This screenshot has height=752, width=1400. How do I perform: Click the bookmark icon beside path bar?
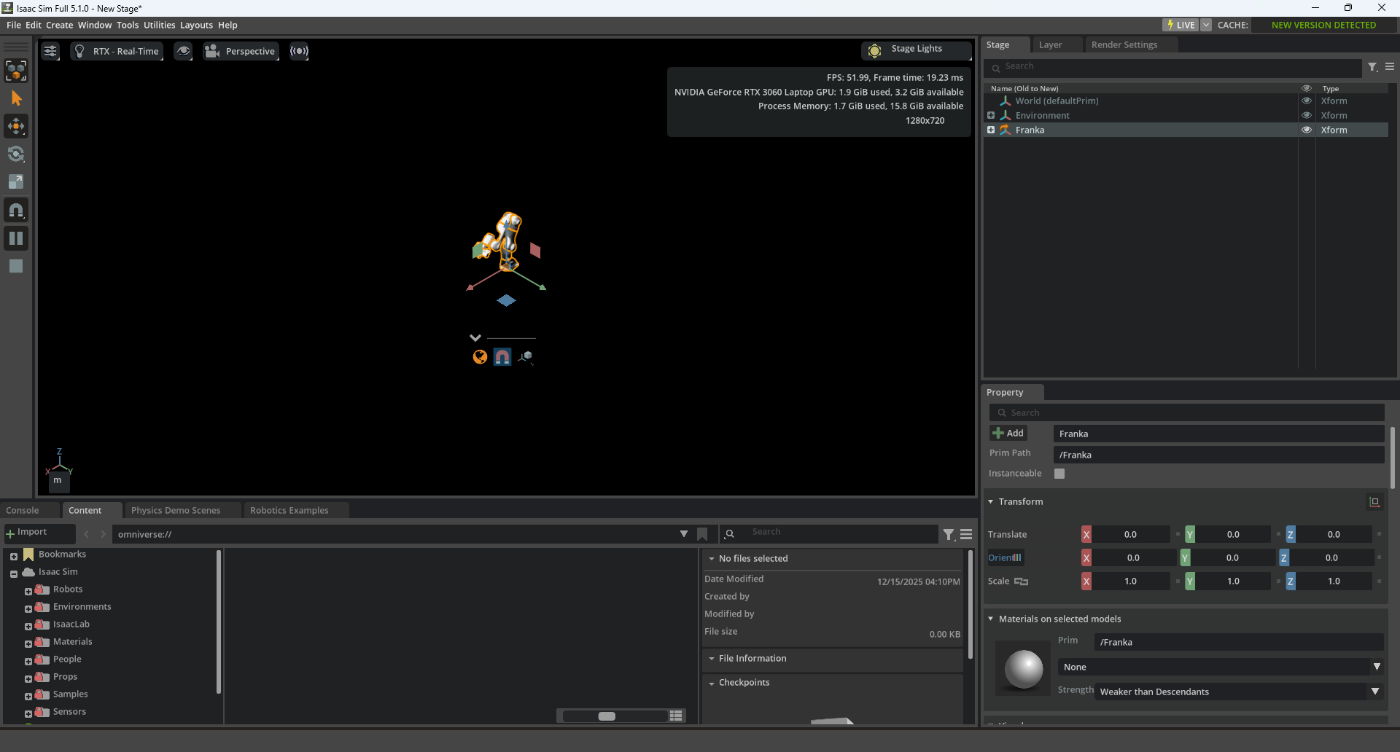pos(702,534)
